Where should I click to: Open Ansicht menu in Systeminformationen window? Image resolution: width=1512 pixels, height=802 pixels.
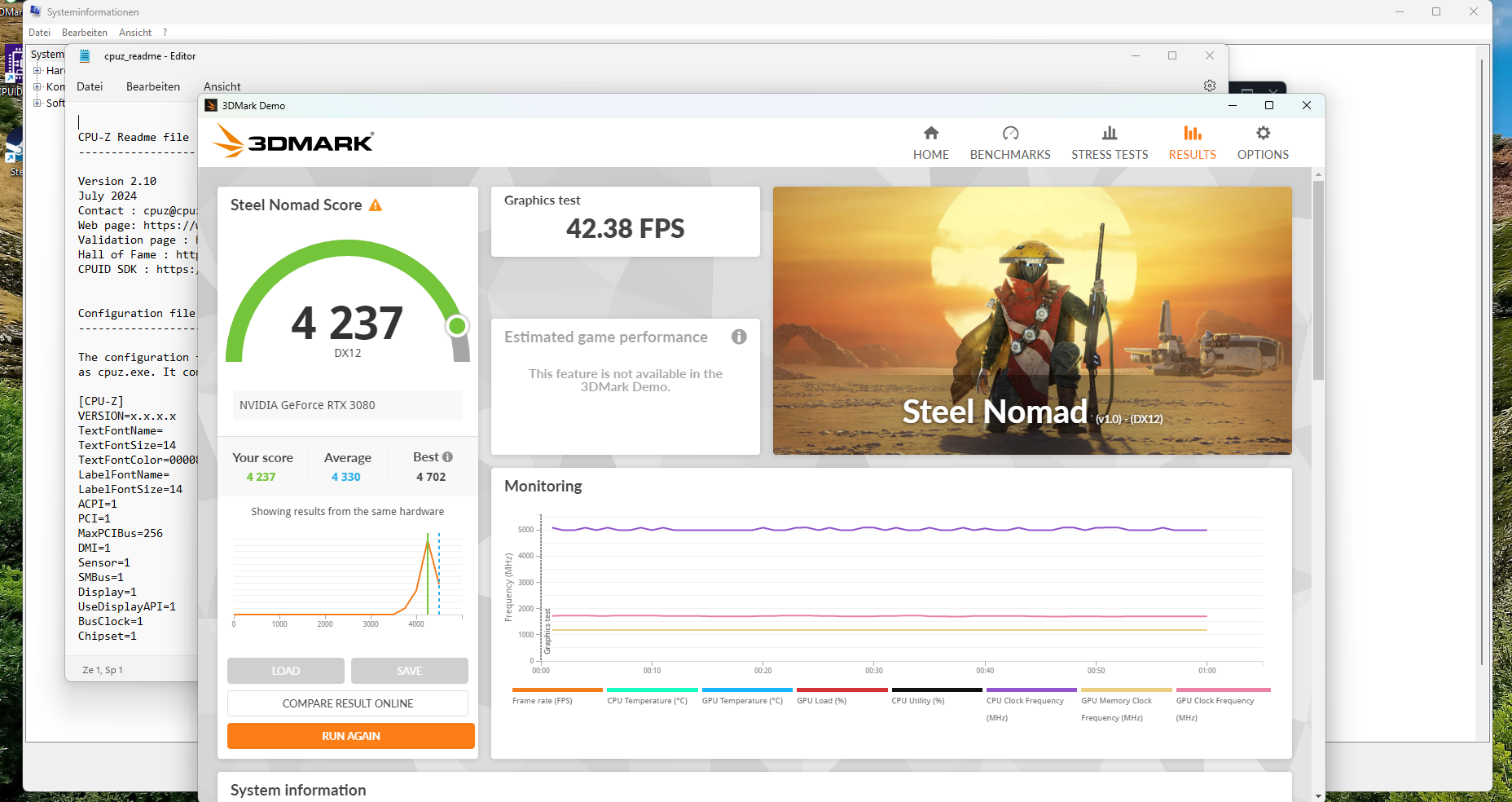point(135,33)
